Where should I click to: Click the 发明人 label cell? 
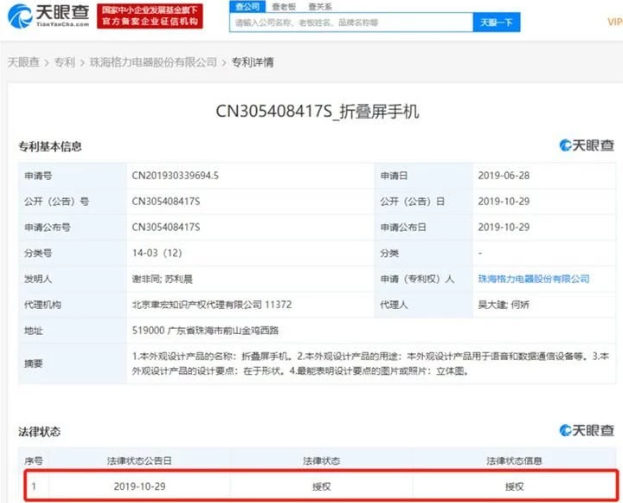[73, 279]
